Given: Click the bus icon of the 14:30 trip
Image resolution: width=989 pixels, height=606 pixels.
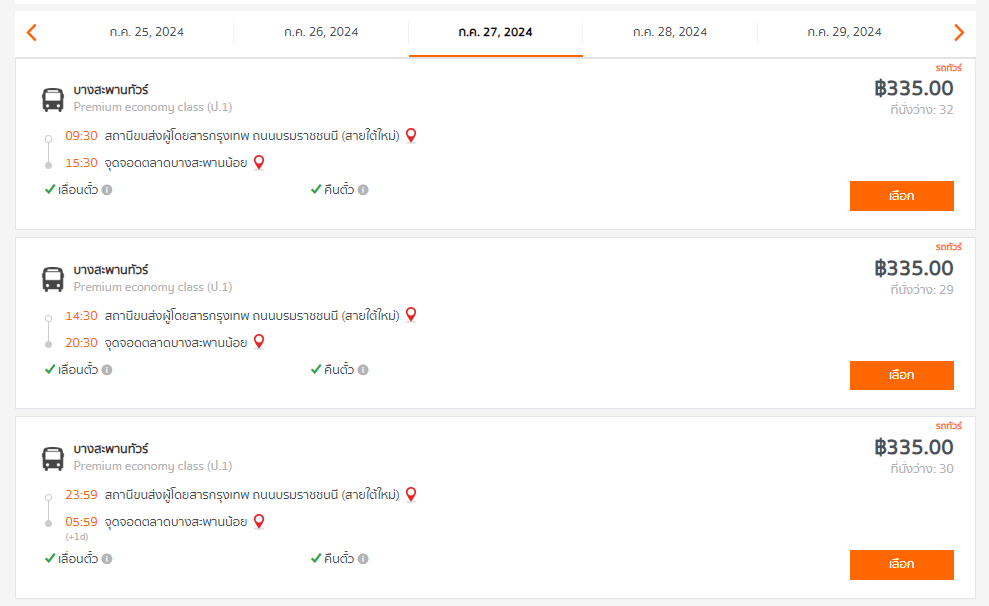Looking at the screenshot, I should point(53,279).
